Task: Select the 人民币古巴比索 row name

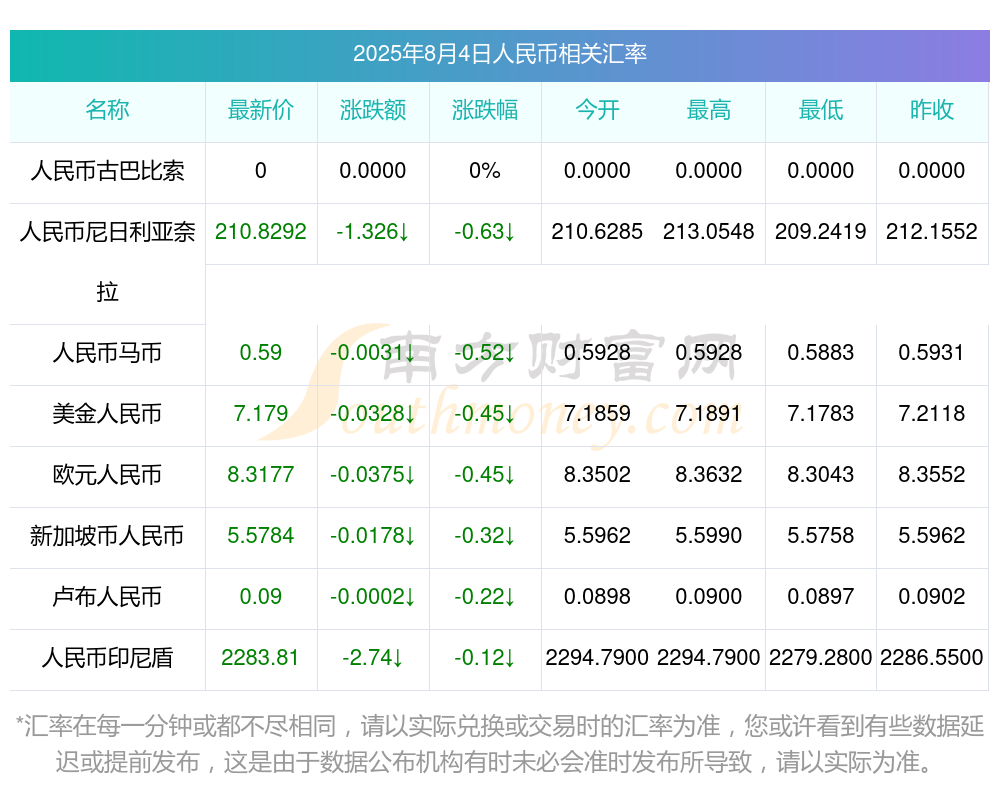Action: click(x=107, y=171)
